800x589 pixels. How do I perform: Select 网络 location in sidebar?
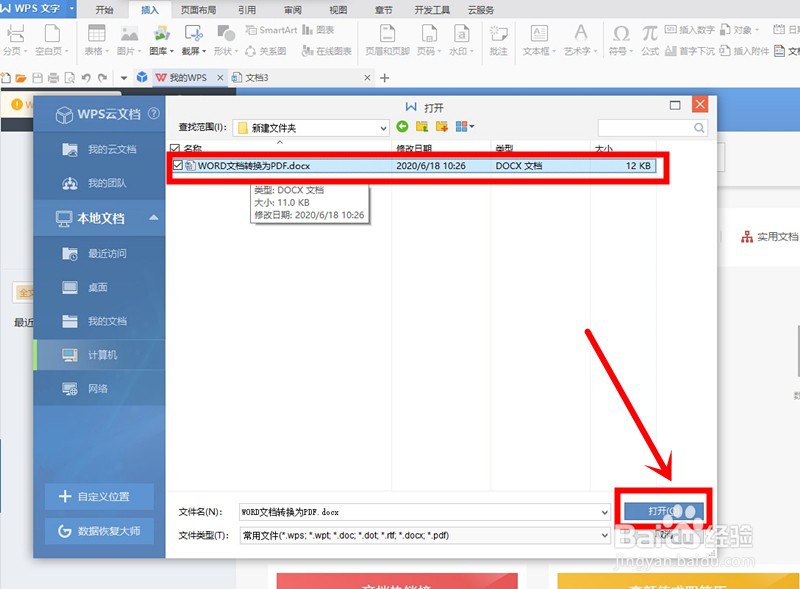[99, 388]
